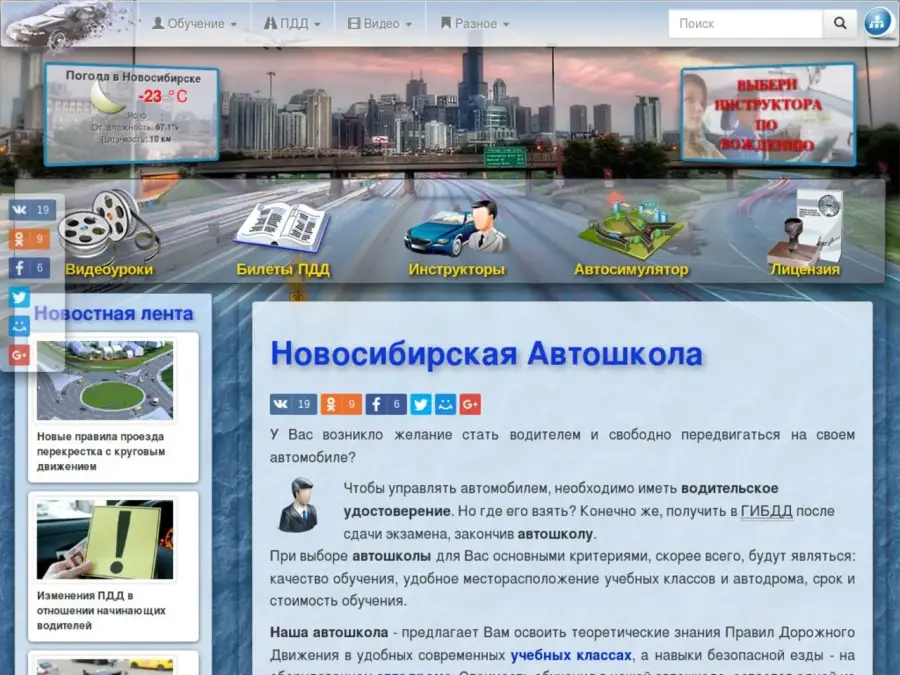Click the Билеты ПДД book icon
The height and width of the screenshot is (675, 900).
coord(282,226)
